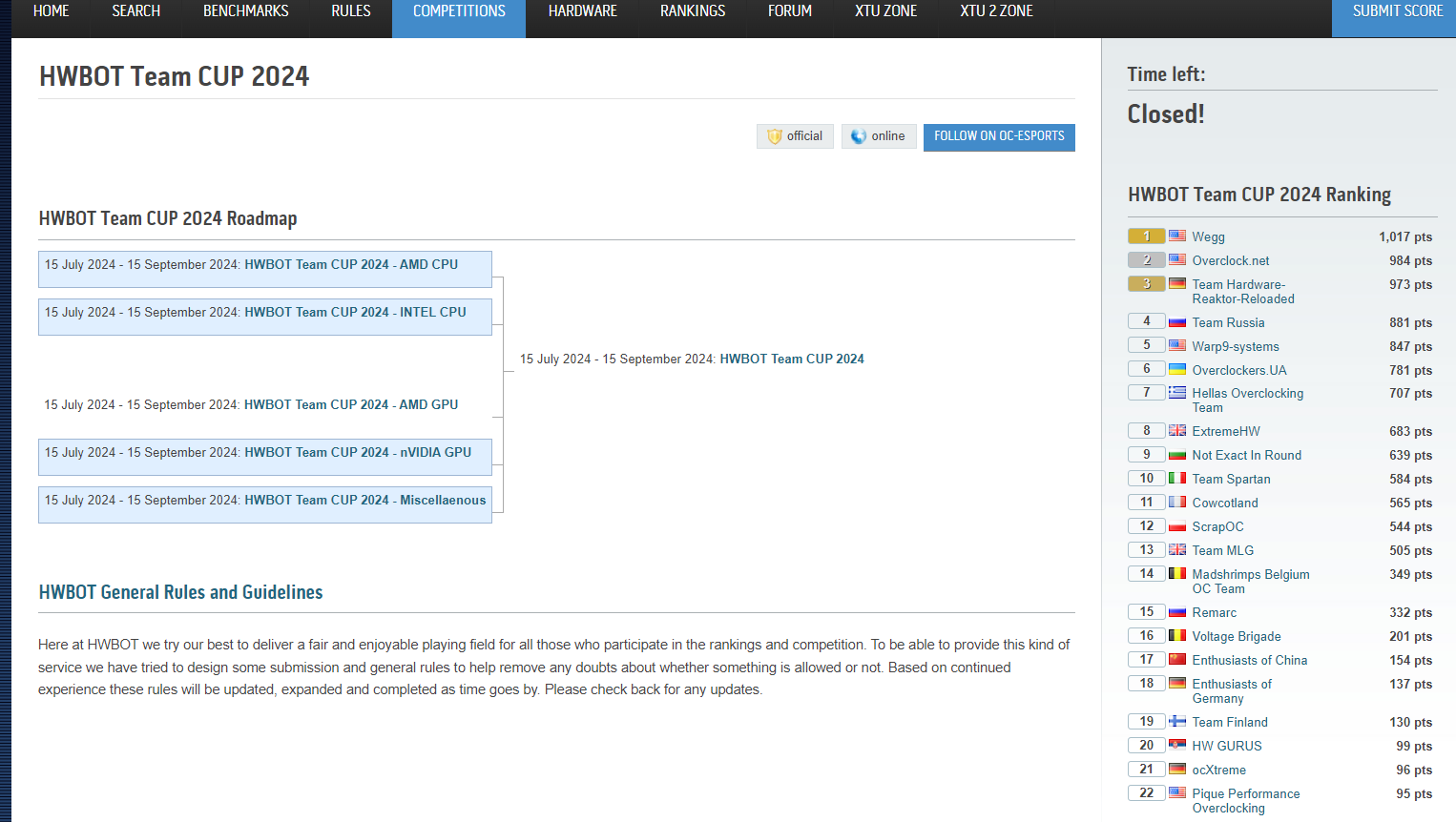Click the flag icon next to Wegg

coord(1177,236)
